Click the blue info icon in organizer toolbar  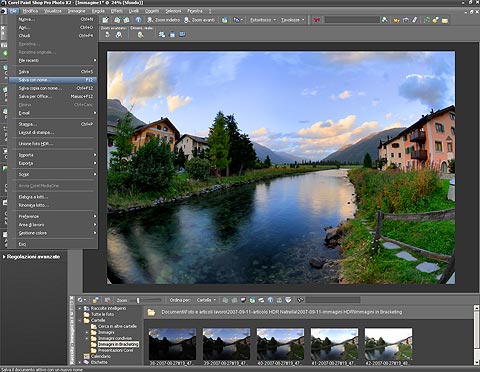(x=270, y=300)
